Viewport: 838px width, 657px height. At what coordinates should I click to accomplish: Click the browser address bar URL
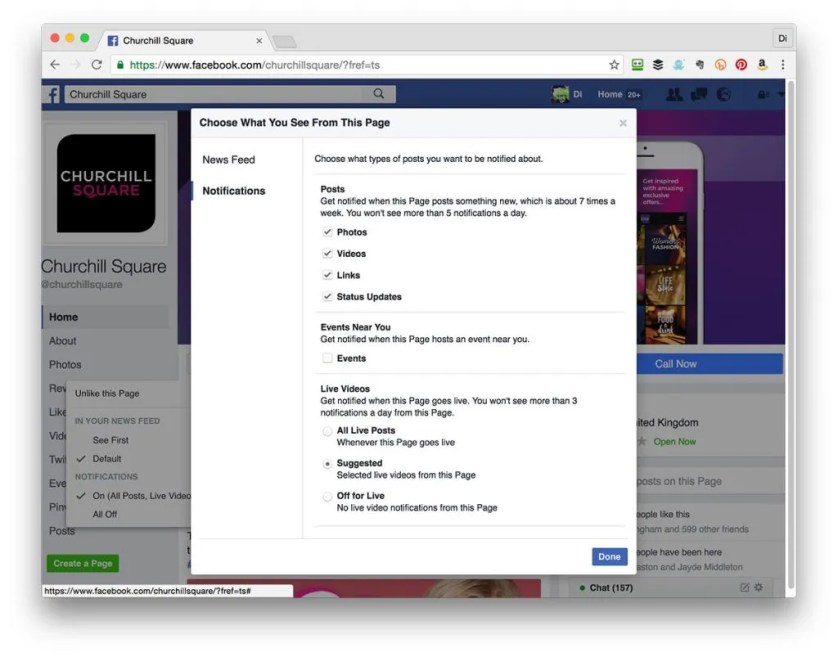tap(255, 65)
